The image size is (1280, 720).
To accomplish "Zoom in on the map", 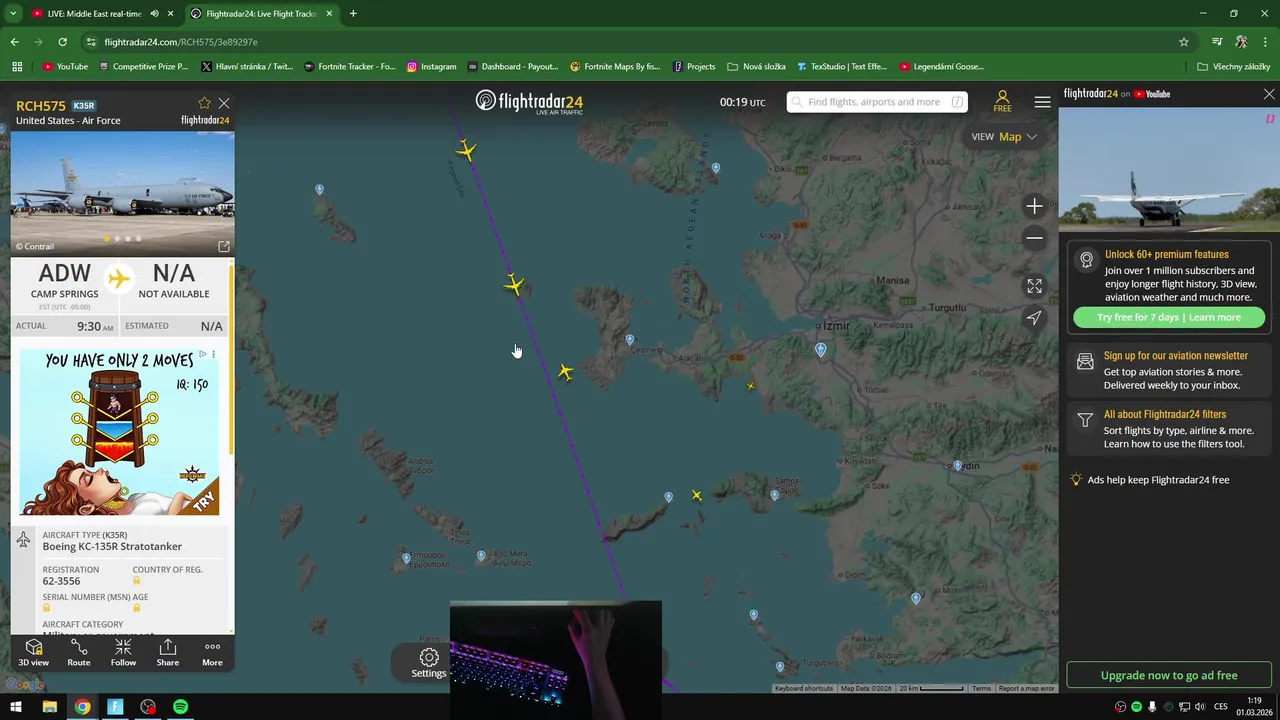I will 1034,206.
